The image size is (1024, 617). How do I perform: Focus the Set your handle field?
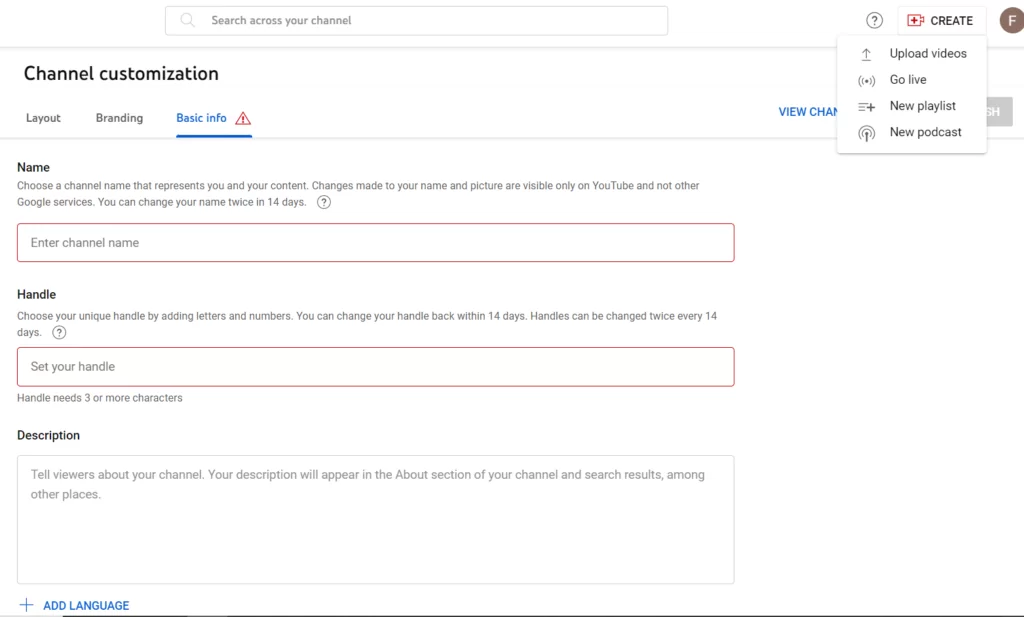tap(376, 367)
